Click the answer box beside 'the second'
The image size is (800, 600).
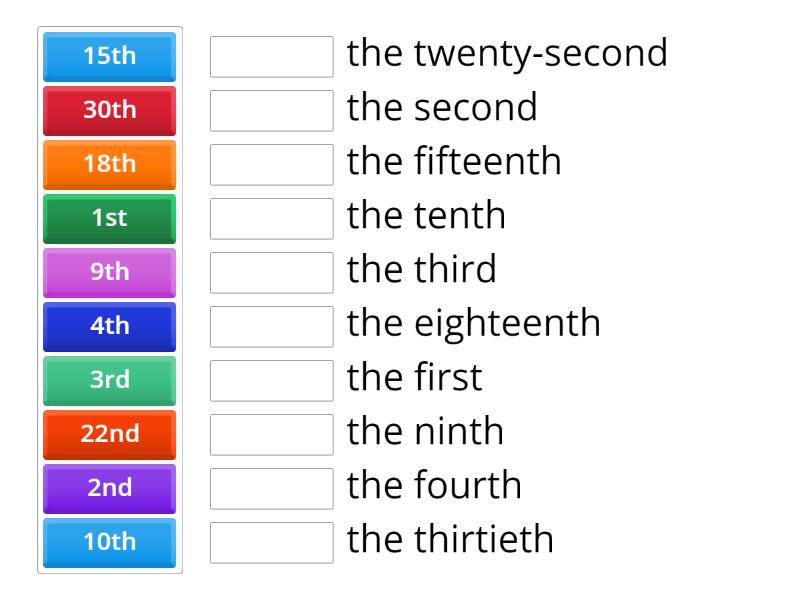pyautogui.click(x=271, y=111)
